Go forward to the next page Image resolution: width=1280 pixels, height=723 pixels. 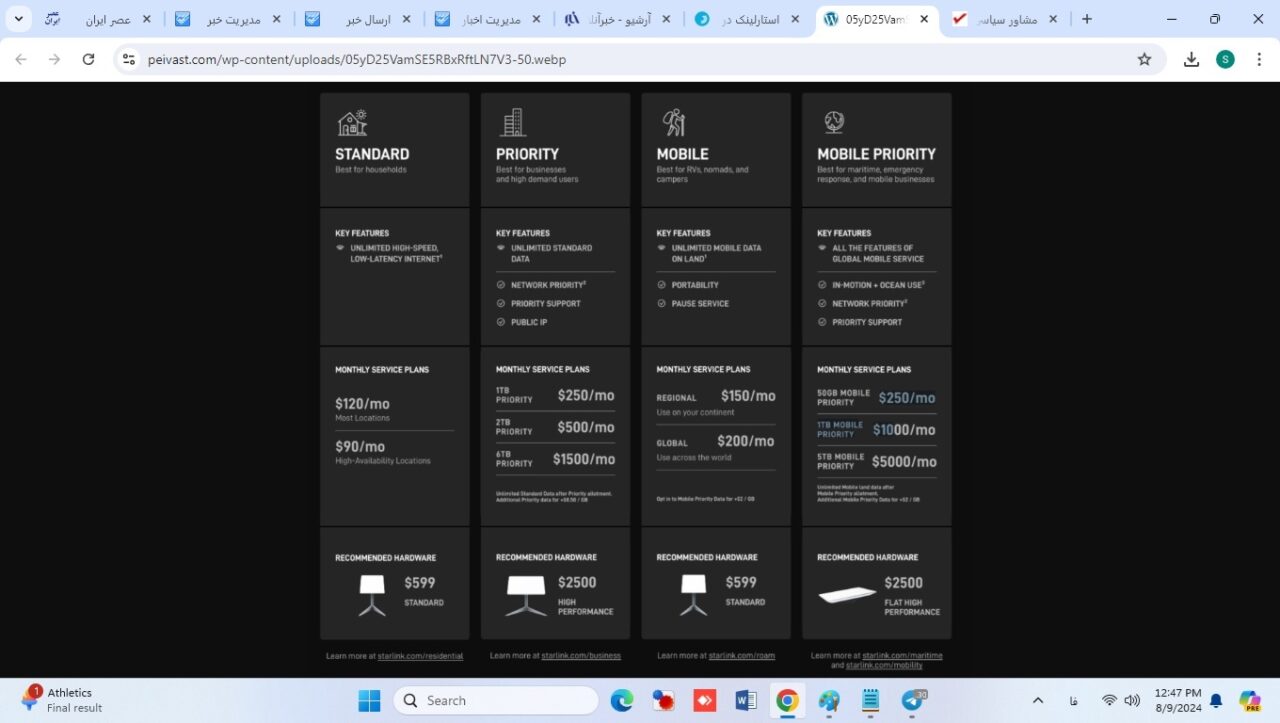point(54,59)
